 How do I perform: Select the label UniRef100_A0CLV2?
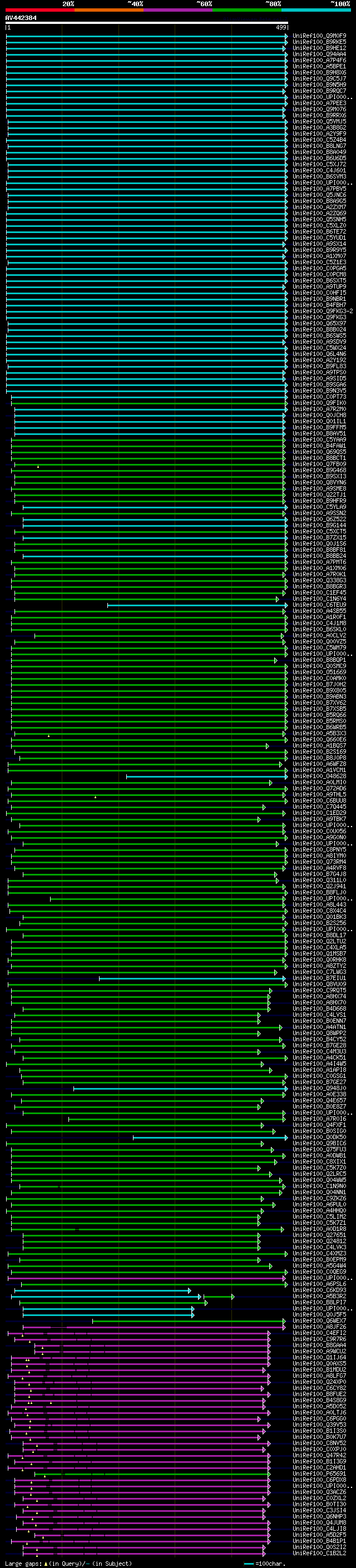tap(319, 635)
